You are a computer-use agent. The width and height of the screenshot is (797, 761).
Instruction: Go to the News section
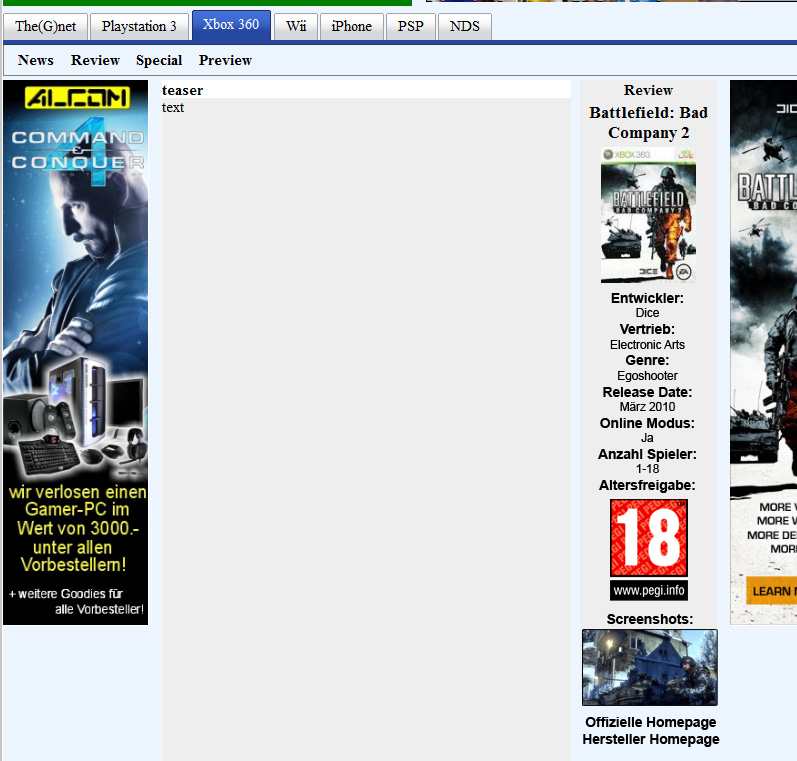pos(36,60)
